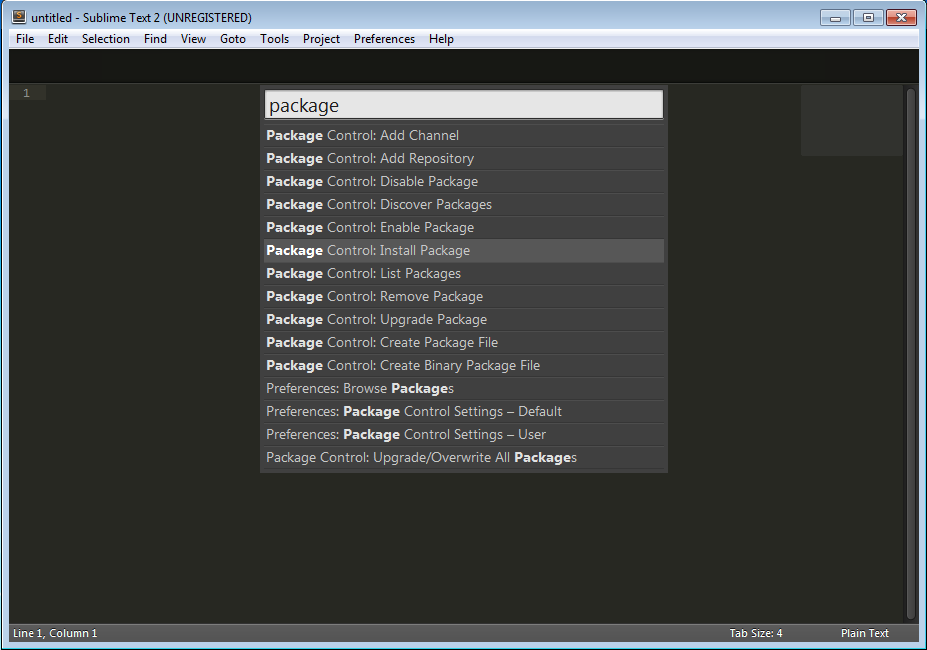This screenshot has width=927, height=650.
Task: Select Package Control: Discover Packages
Action: click(x=464, y=205)
